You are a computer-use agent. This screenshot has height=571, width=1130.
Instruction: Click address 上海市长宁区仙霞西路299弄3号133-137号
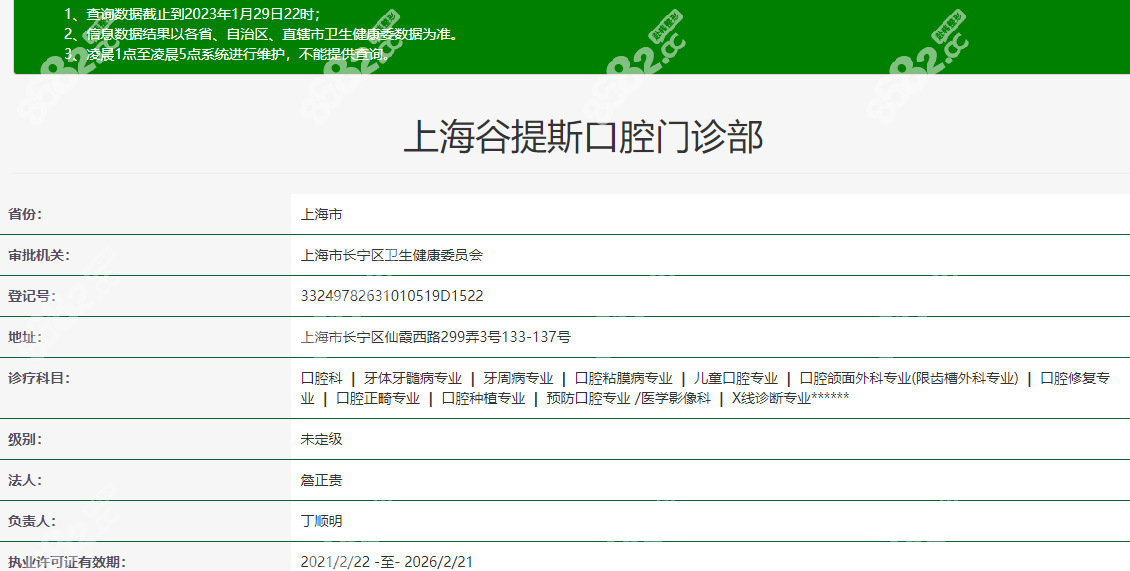[435, 337]
